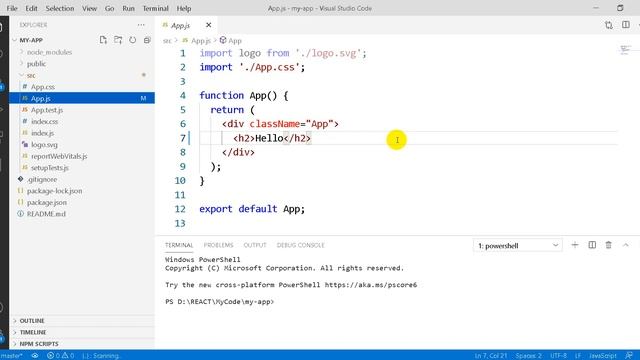The height and width of the screenshot is (360, 640).
Task: Select App.js in the file tree
Action: click(40, 98)
